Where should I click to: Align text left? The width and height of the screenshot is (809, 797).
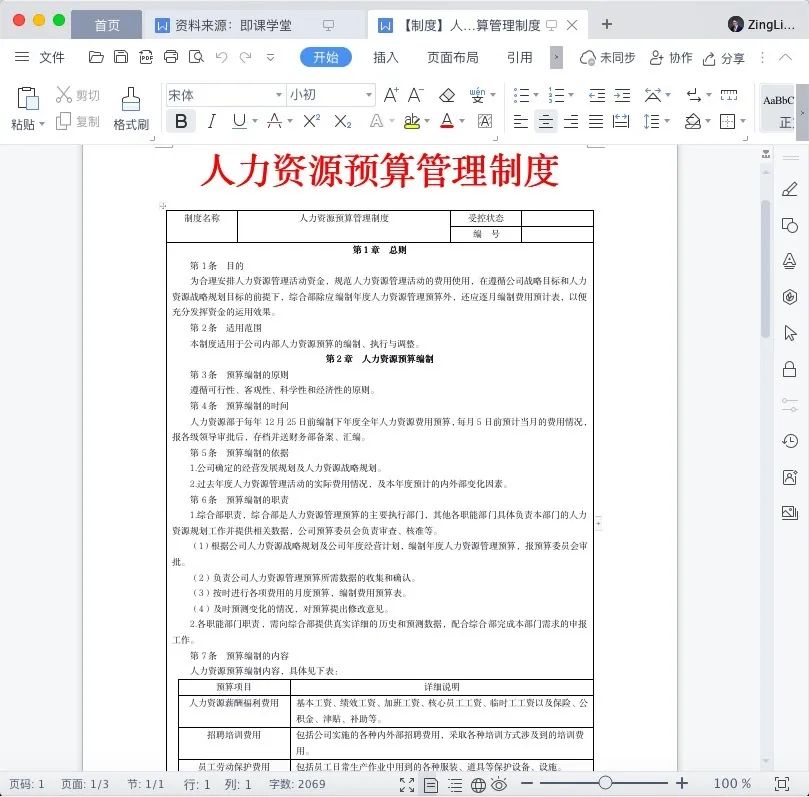tap(521, 122)
